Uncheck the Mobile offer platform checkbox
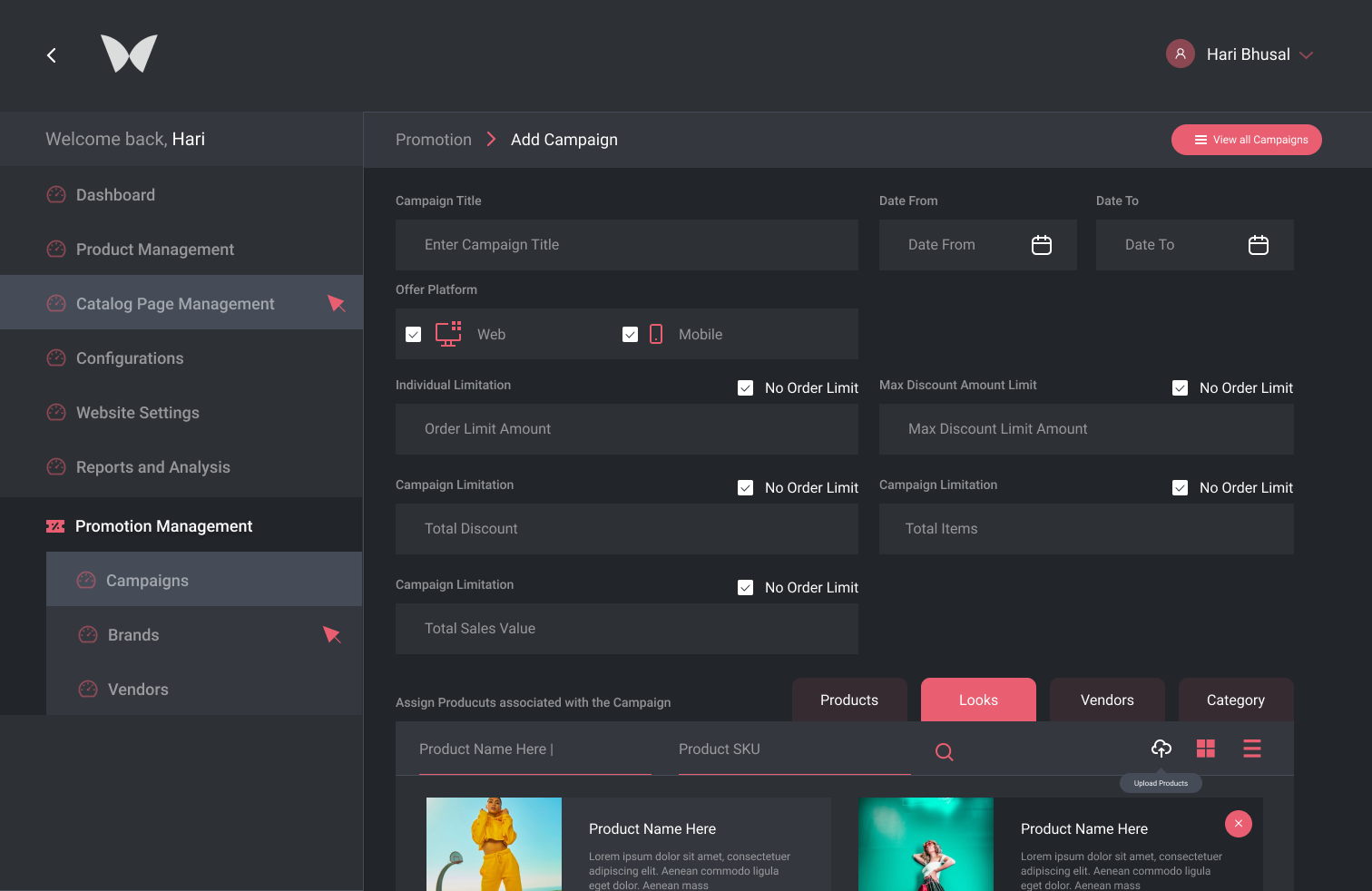This screenshot has width=1372, height=891. coord(630,335)
